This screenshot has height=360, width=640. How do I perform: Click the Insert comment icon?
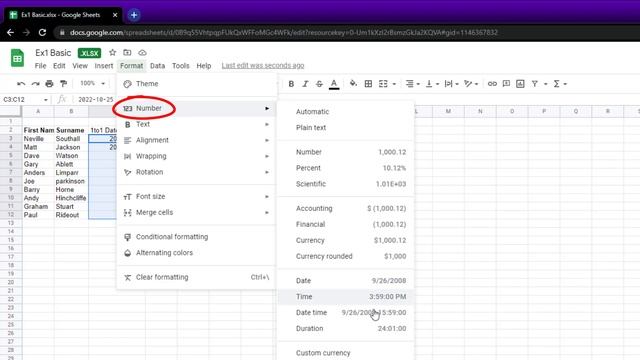coord(506,84)
